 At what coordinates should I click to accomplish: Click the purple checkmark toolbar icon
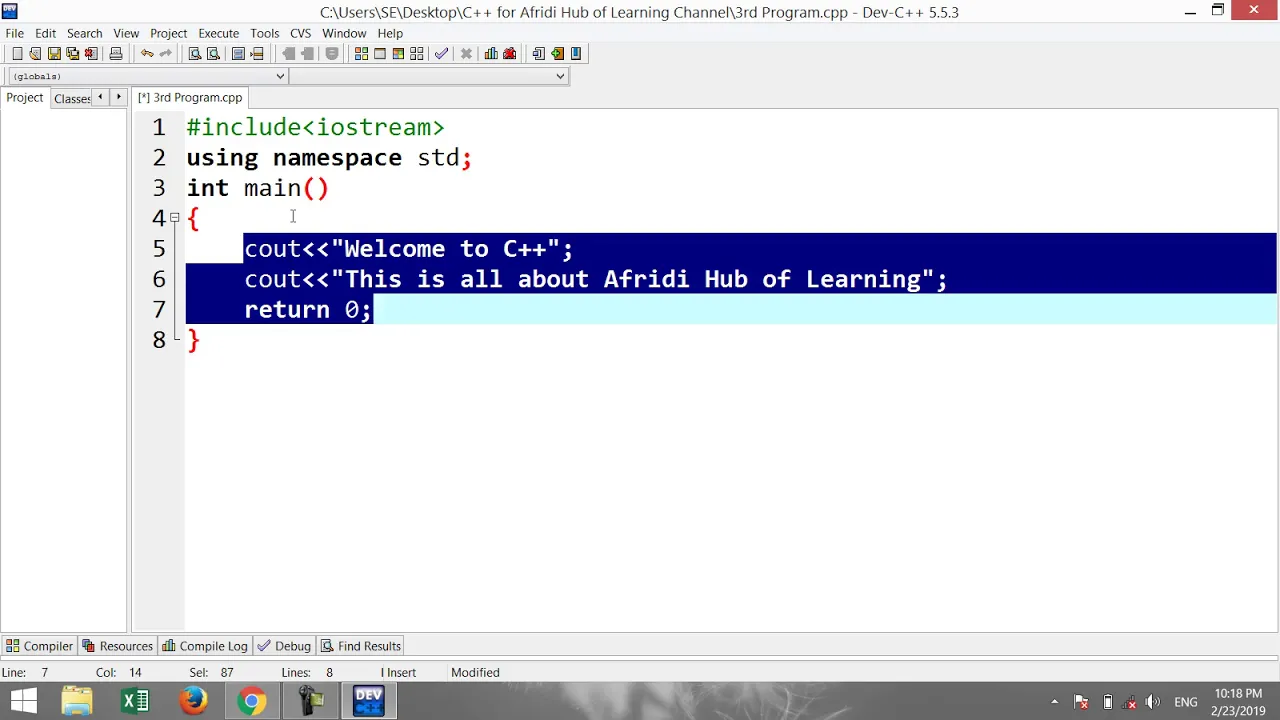441,54
